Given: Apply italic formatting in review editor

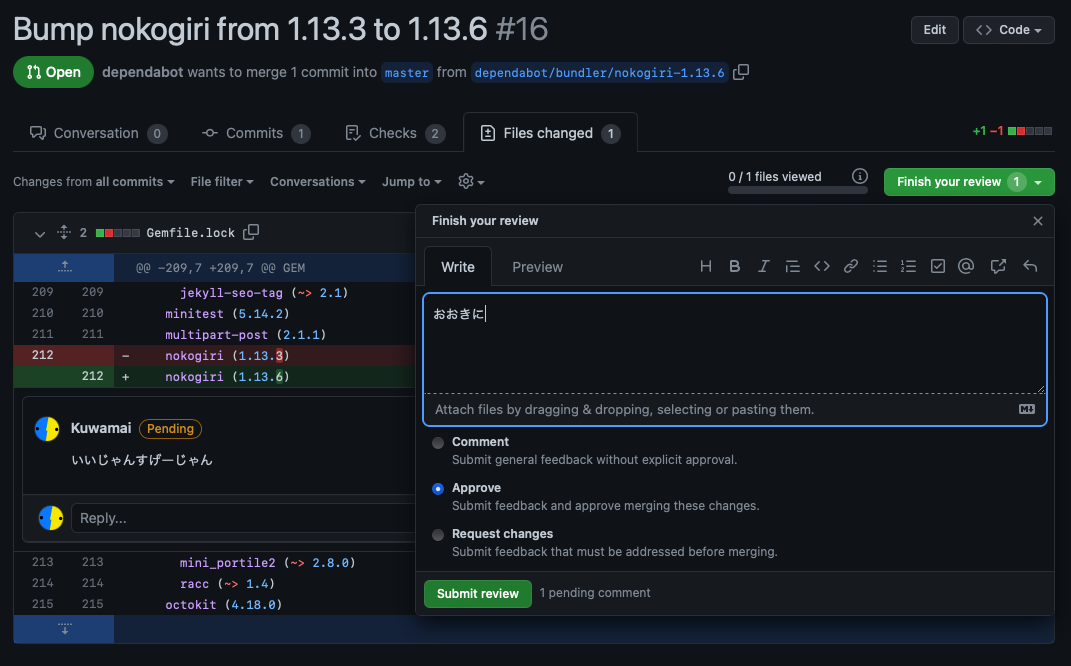Looking at the screenshot, I should [763, 266].
